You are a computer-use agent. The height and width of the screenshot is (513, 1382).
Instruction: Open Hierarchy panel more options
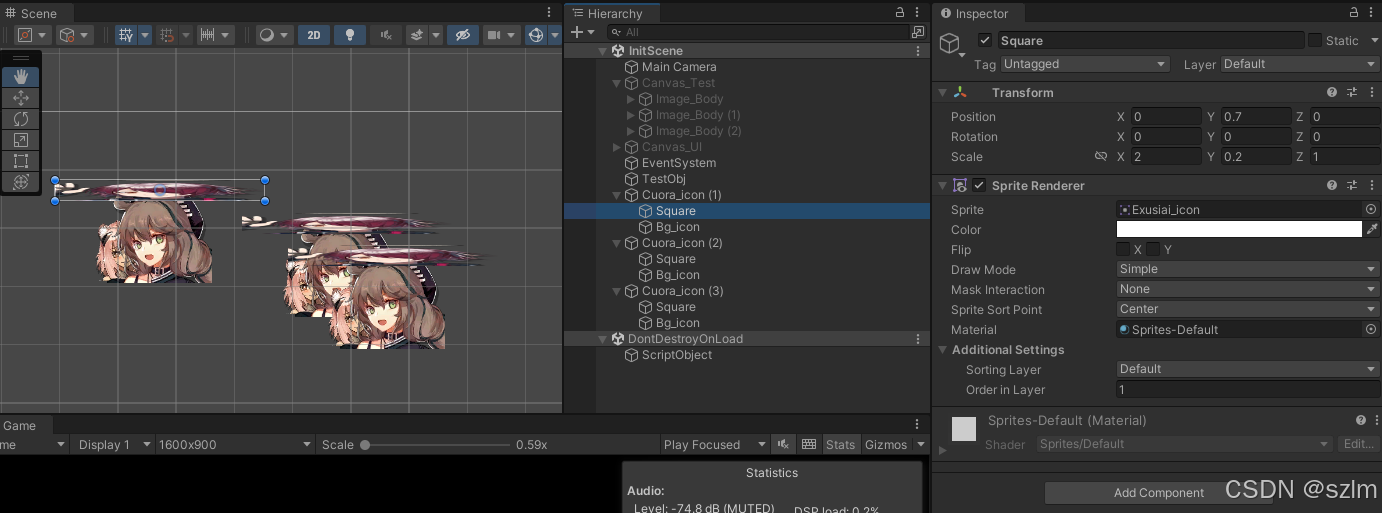pyautogui.click(x=918, y=13)
